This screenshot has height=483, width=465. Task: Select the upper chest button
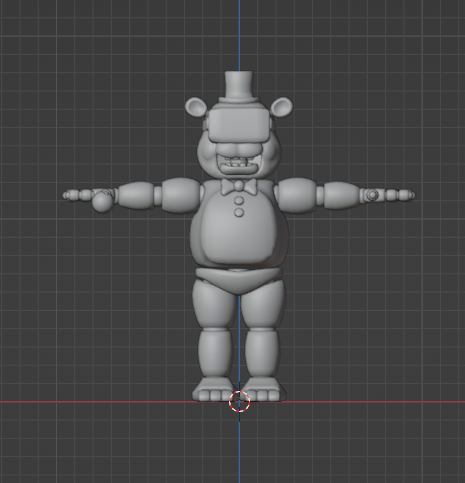click(239, 201)
